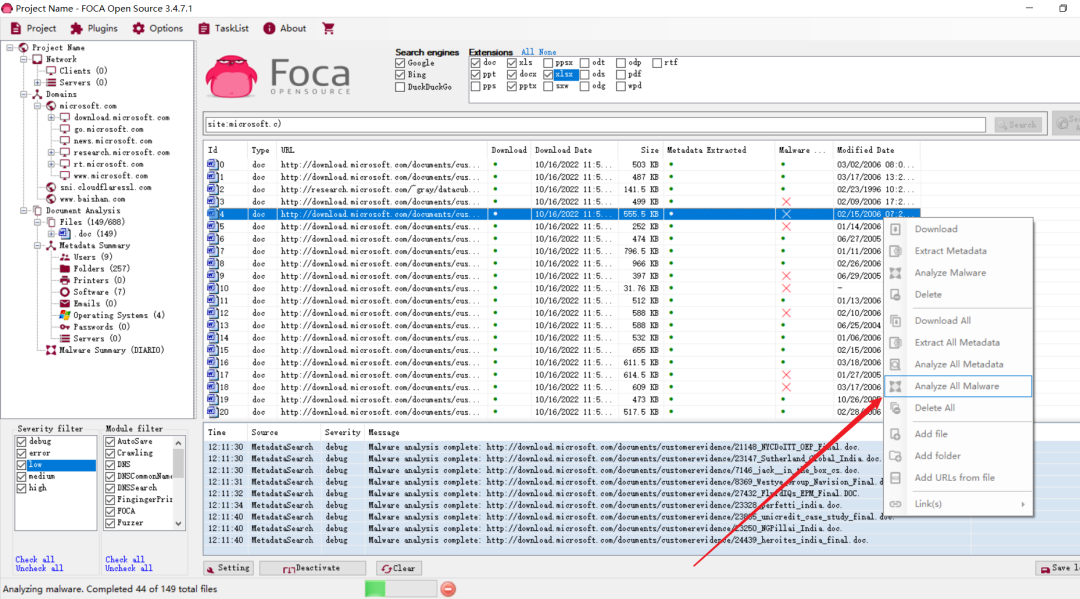Click the Passwords key icon in the tree

pos(65,327)
